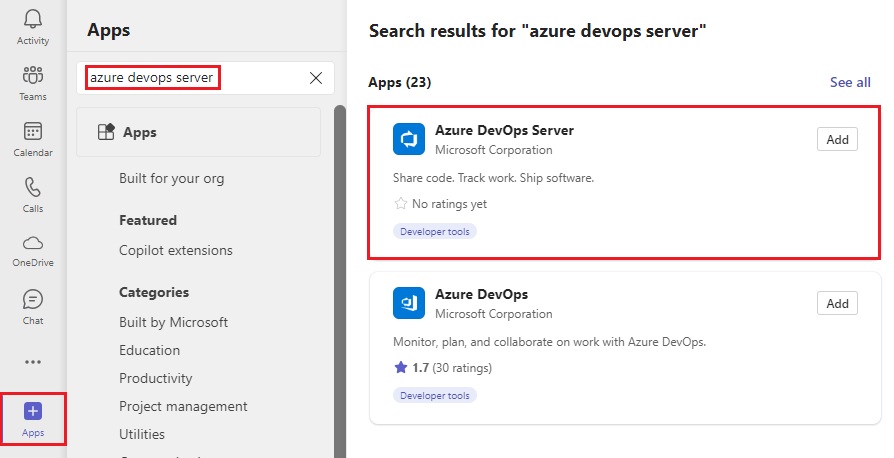This screenshot has width=894, height=458.
Task: Choose the Project management category
Action: click(183, 407)
